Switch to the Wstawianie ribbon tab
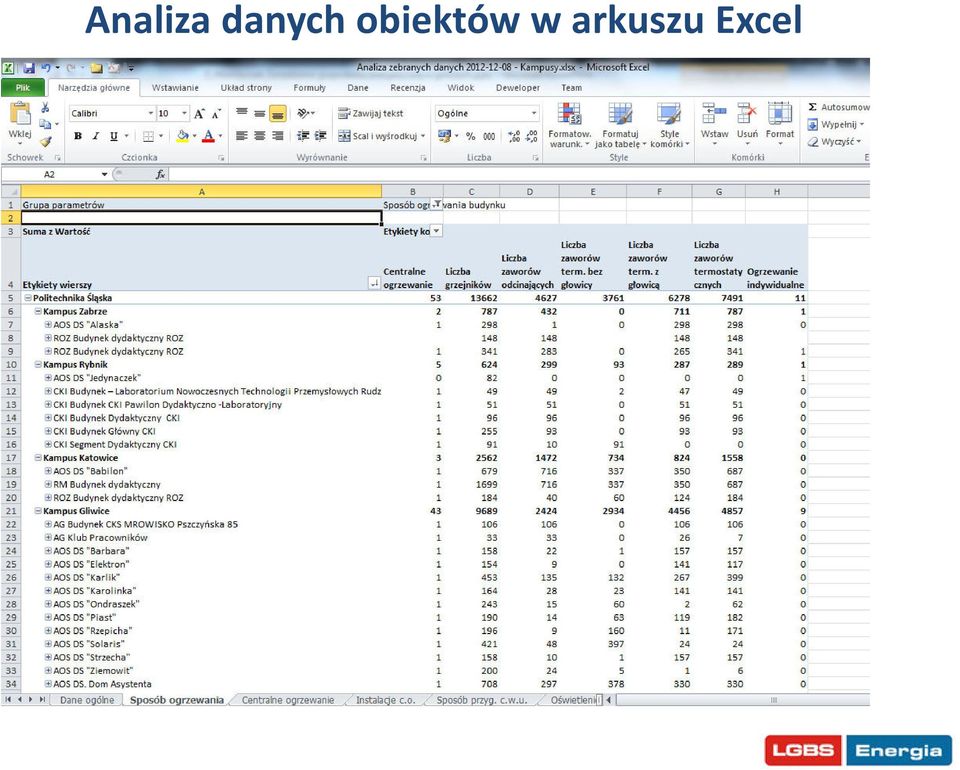This screenshot has width=960, height=770. pyautogui.click(x=175, y=88)
